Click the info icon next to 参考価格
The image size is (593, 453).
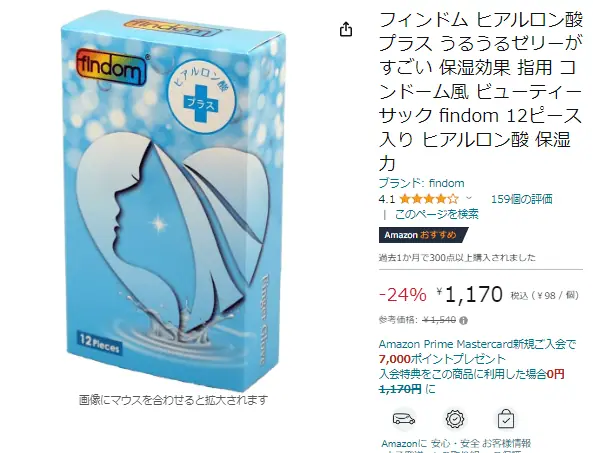pos(463,321)
